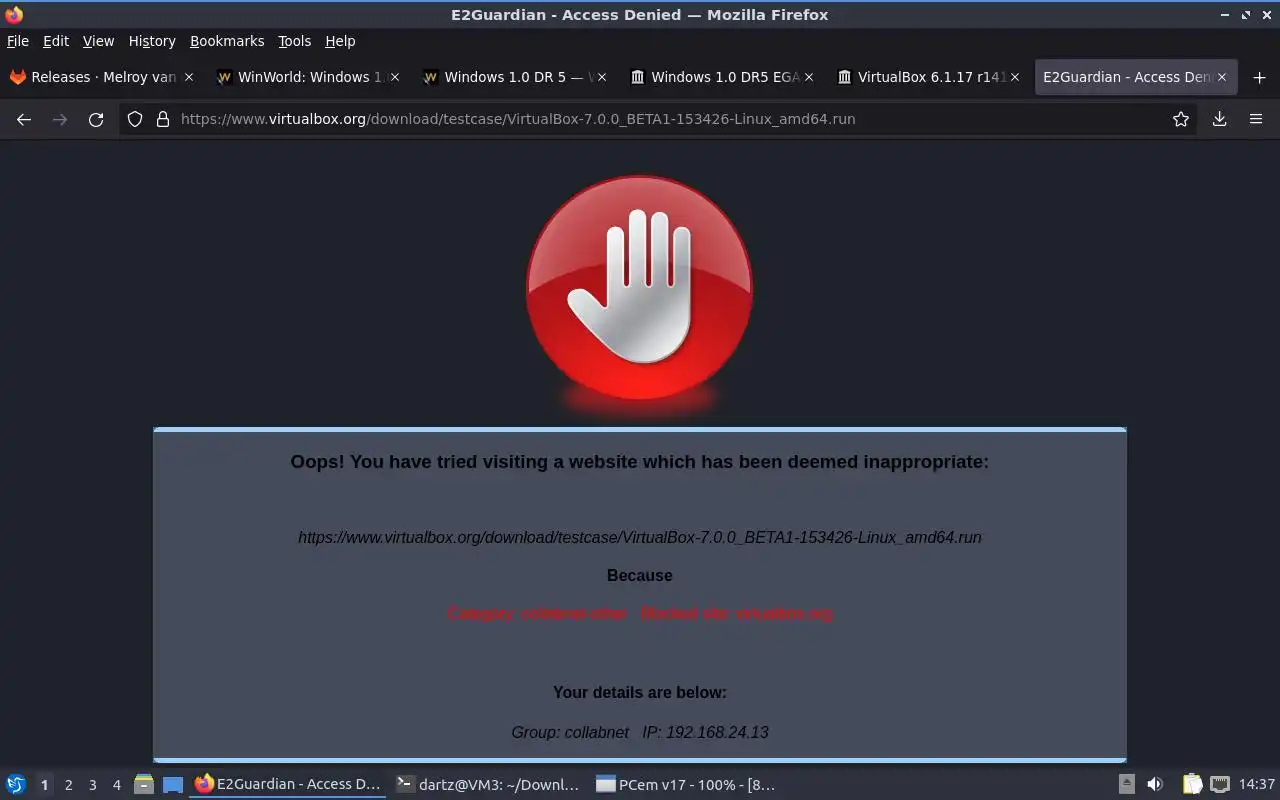Screen dimensions: 1280x800
Task: Open a new browser tab
Action: point(1259,77)
